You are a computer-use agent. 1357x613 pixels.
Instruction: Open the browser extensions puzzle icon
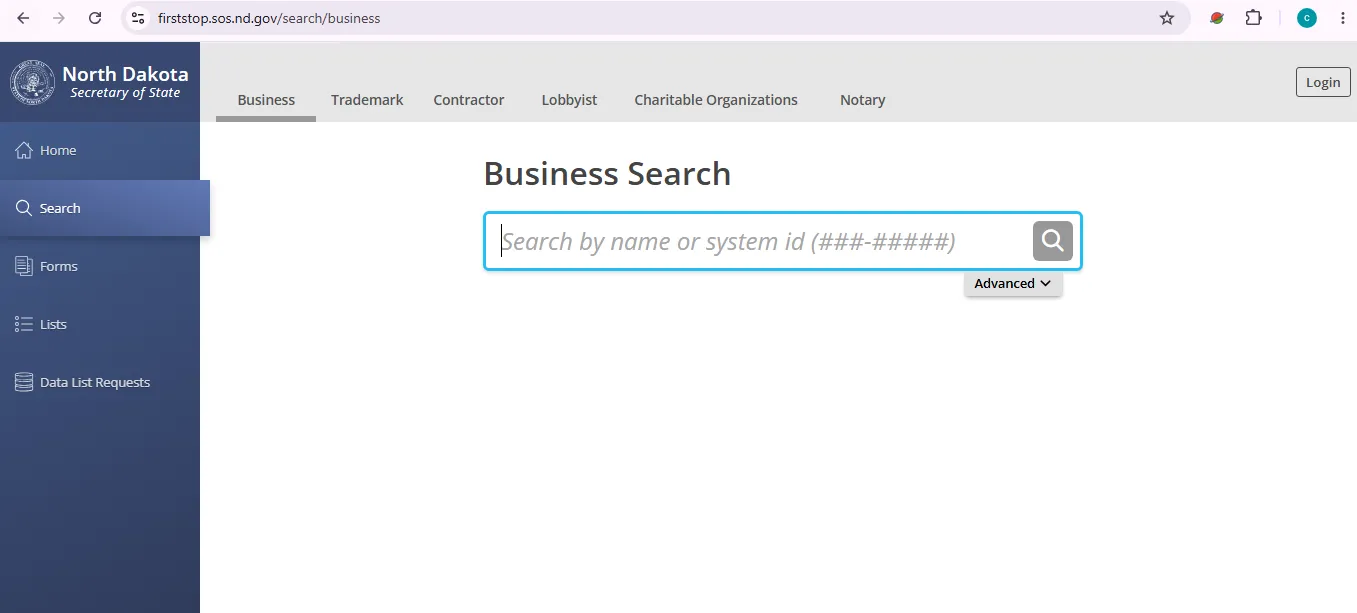tap(1253, 18)
